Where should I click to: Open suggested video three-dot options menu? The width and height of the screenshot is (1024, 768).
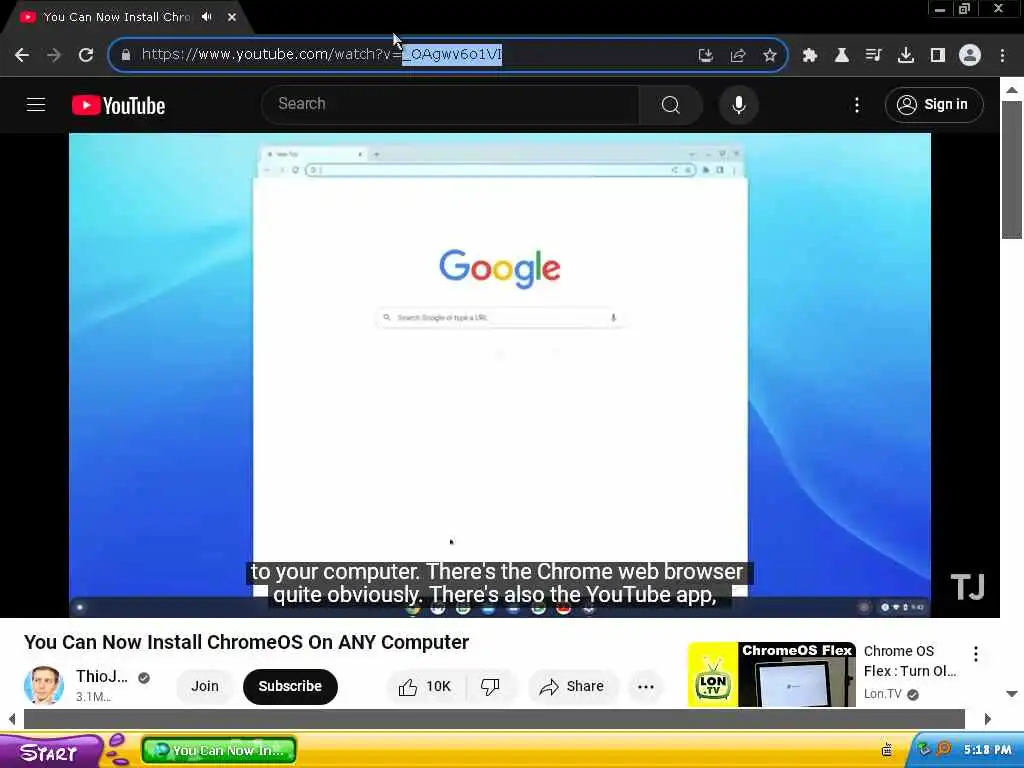[976, 654]
